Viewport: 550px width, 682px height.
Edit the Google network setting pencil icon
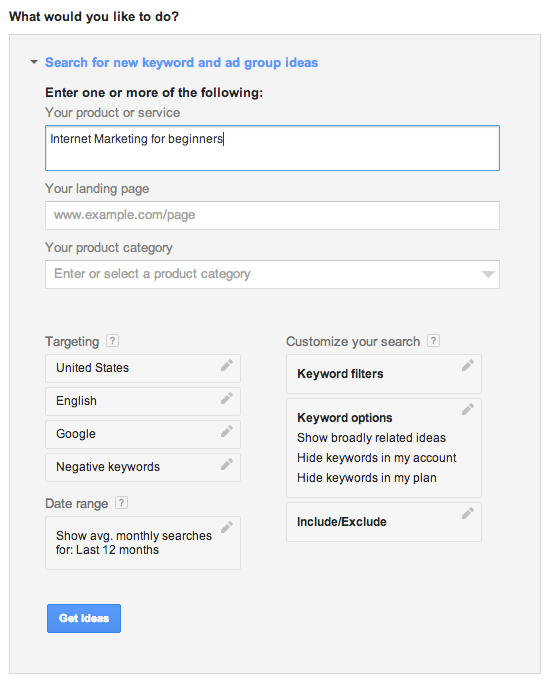227,431
